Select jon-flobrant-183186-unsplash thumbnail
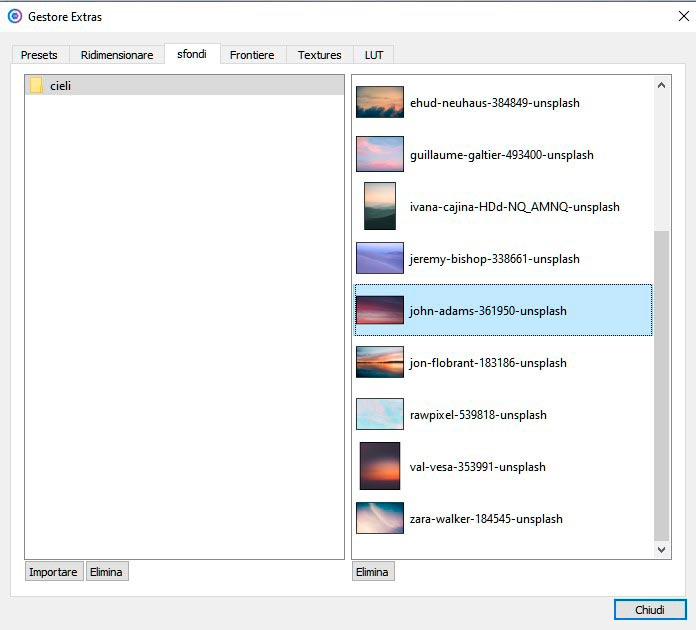The width and height of the screenshot is (696, 630). coord(380,362)
